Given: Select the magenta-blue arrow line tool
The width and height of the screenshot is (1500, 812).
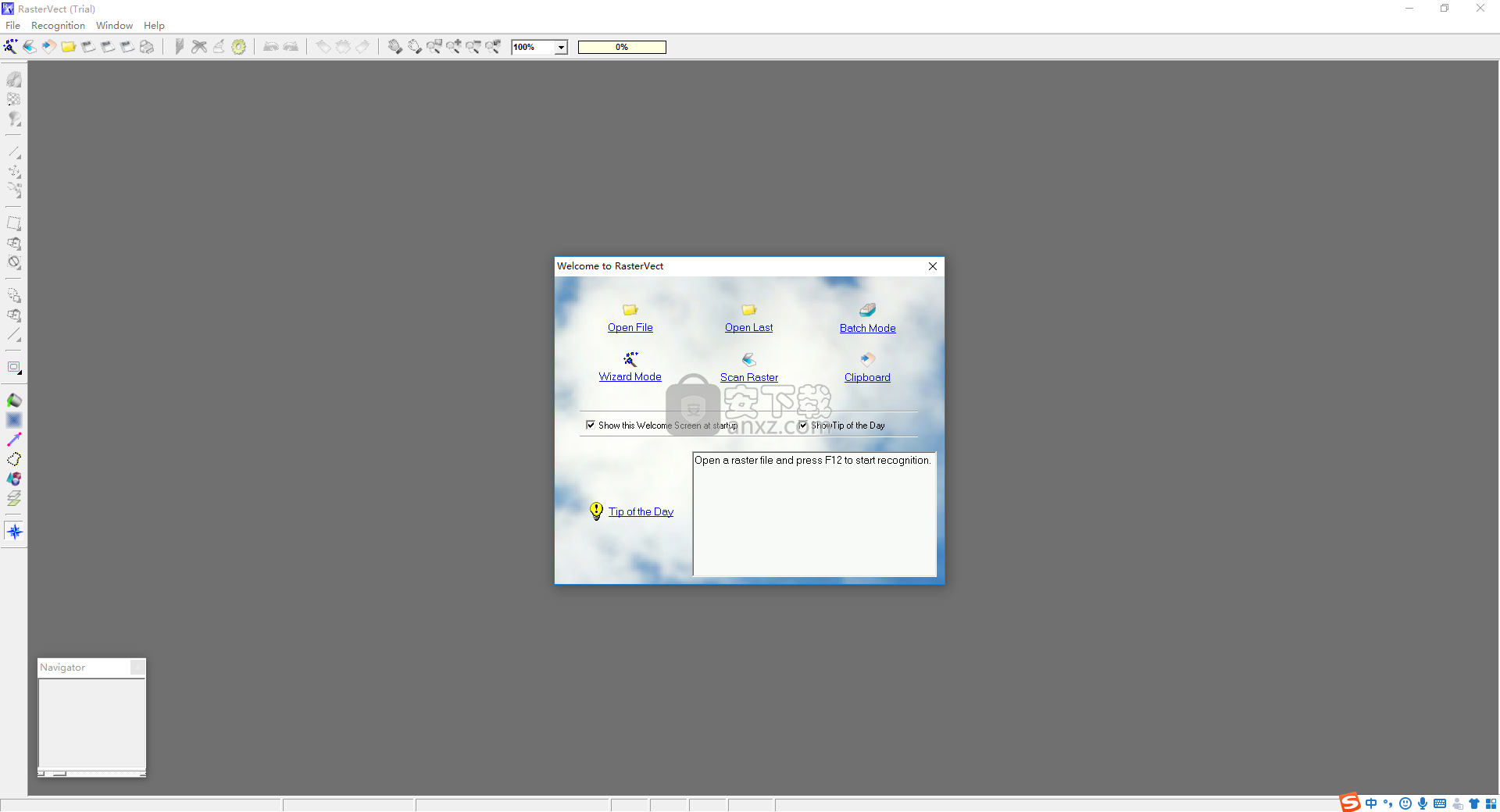Looking at the screenshot, I should click(14, 440).
